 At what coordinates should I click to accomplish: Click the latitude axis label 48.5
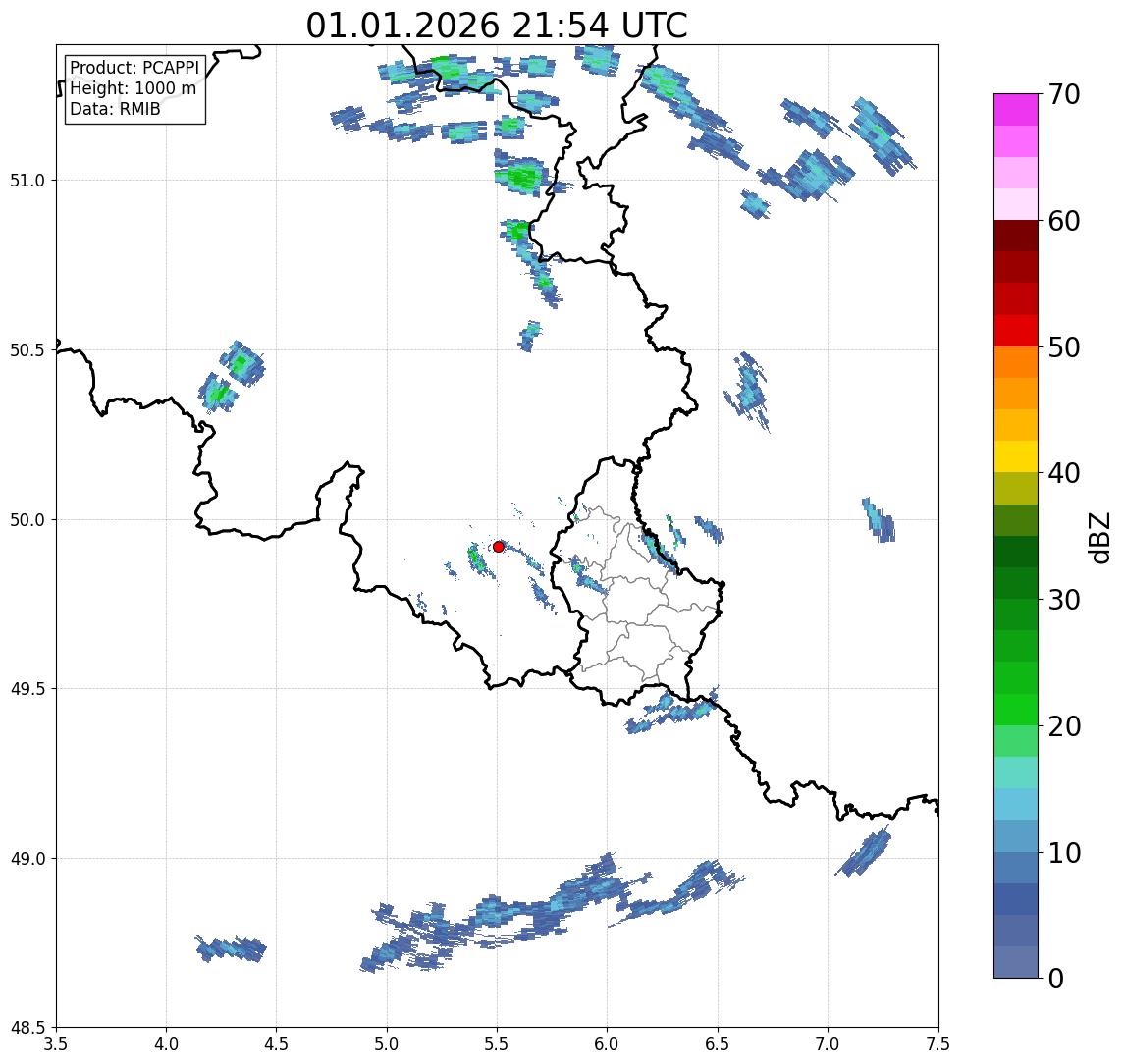point(27,1028)
